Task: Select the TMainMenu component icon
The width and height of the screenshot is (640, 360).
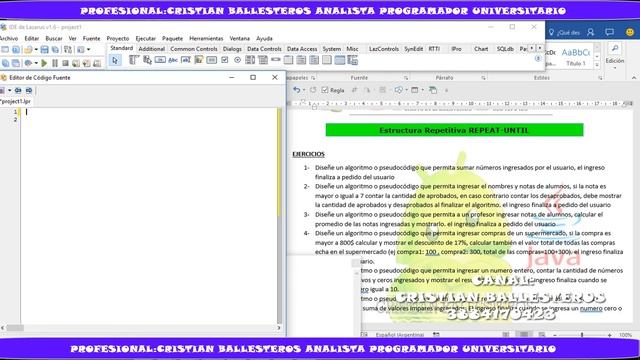Action: pyautogui.click(x=134, y=60)
